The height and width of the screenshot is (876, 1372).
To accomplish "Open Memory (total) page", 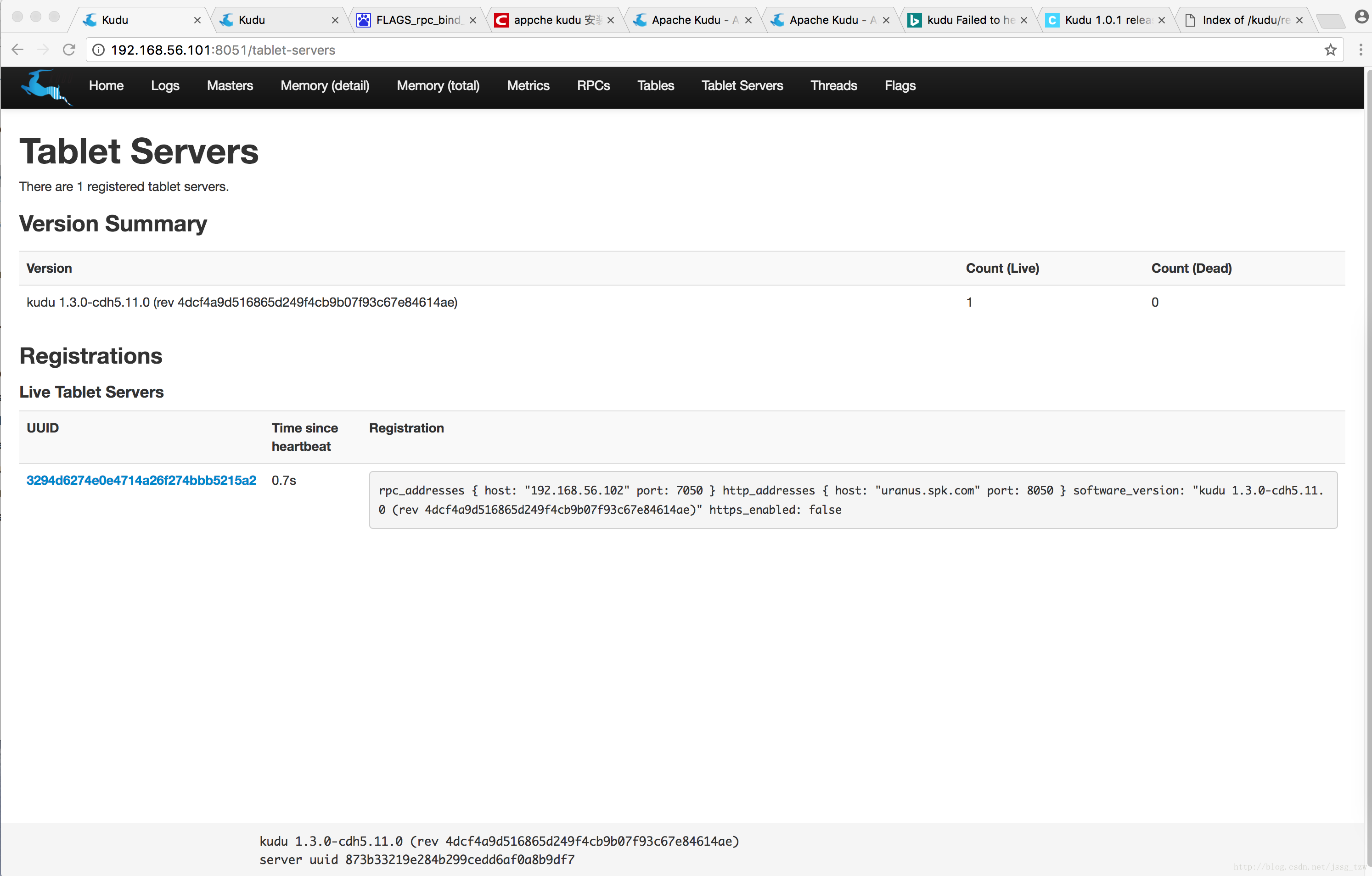I will 438,86.
